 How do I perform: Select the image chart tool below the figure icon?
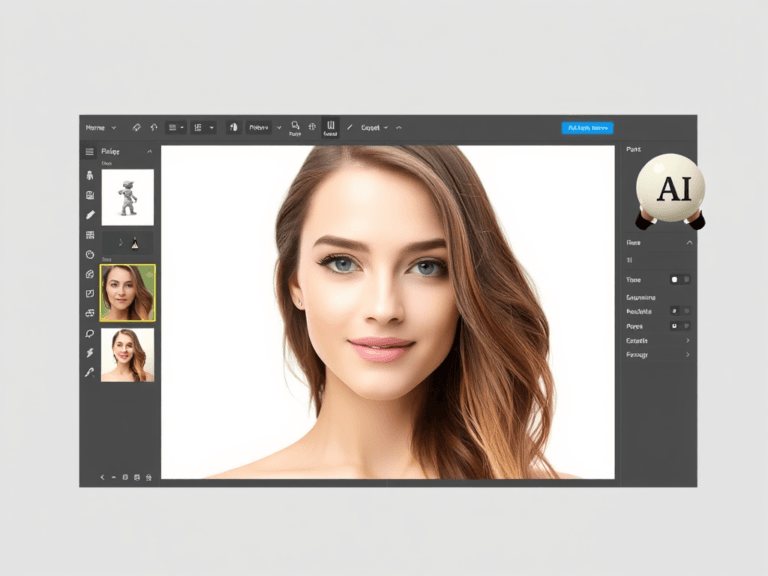coord(90,195)
